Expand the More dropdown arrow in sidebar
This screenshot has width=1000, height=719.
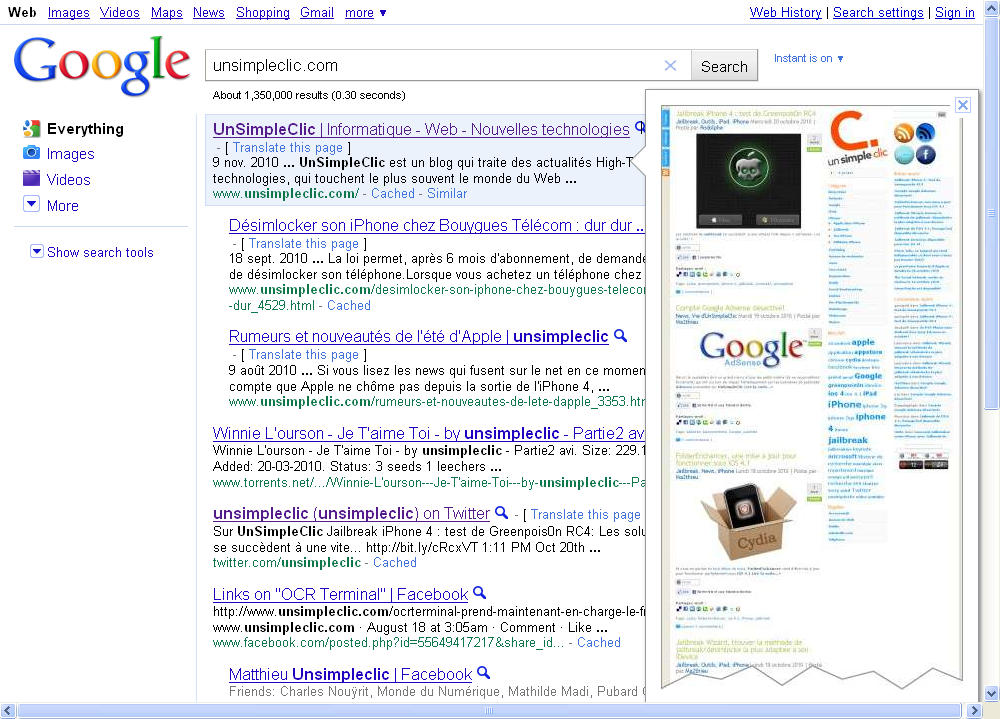click(31, 204)
